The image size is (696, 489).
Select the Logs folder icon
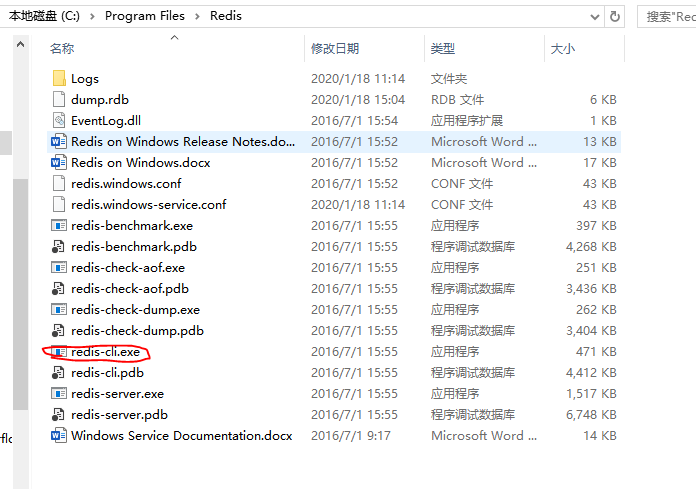click(x=59, y=79)
